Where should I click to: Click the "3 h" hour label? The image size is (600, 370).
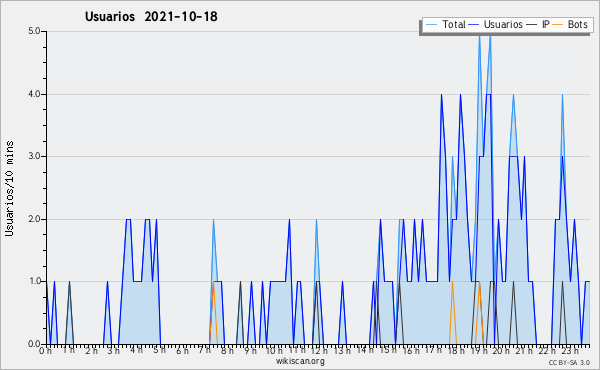click(114, 351)
